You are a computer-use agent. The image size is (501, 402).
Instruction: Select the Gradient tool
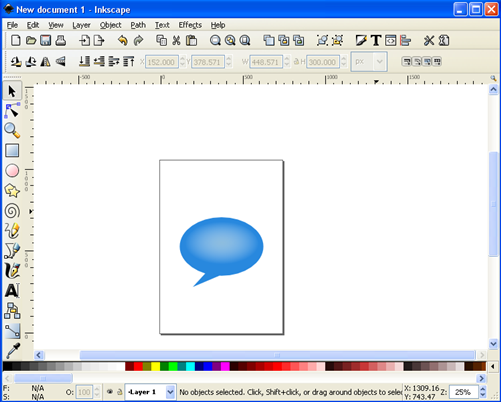pos(12,331)
